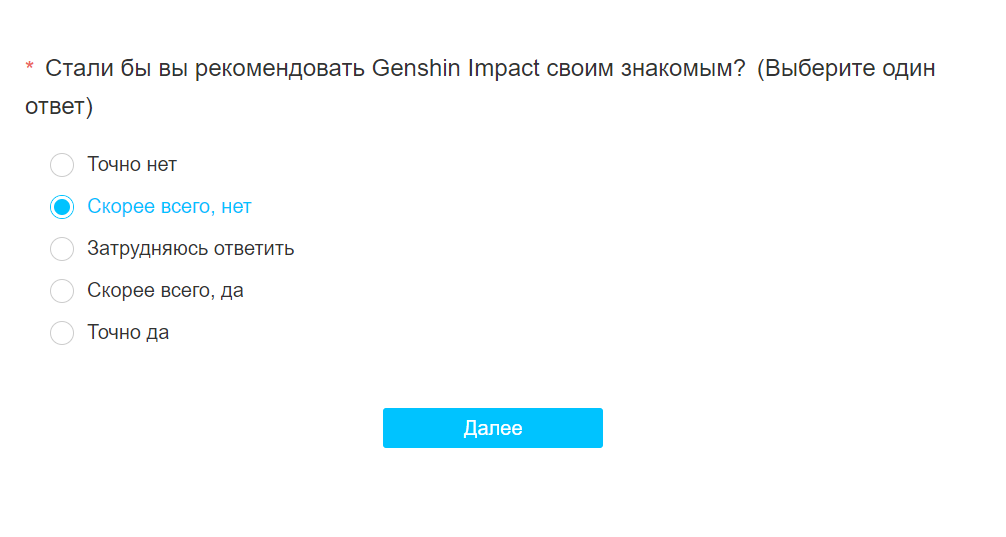Click the word "ответ)" on the second question line
The image size is (1006, 537).
pos(58,106)
